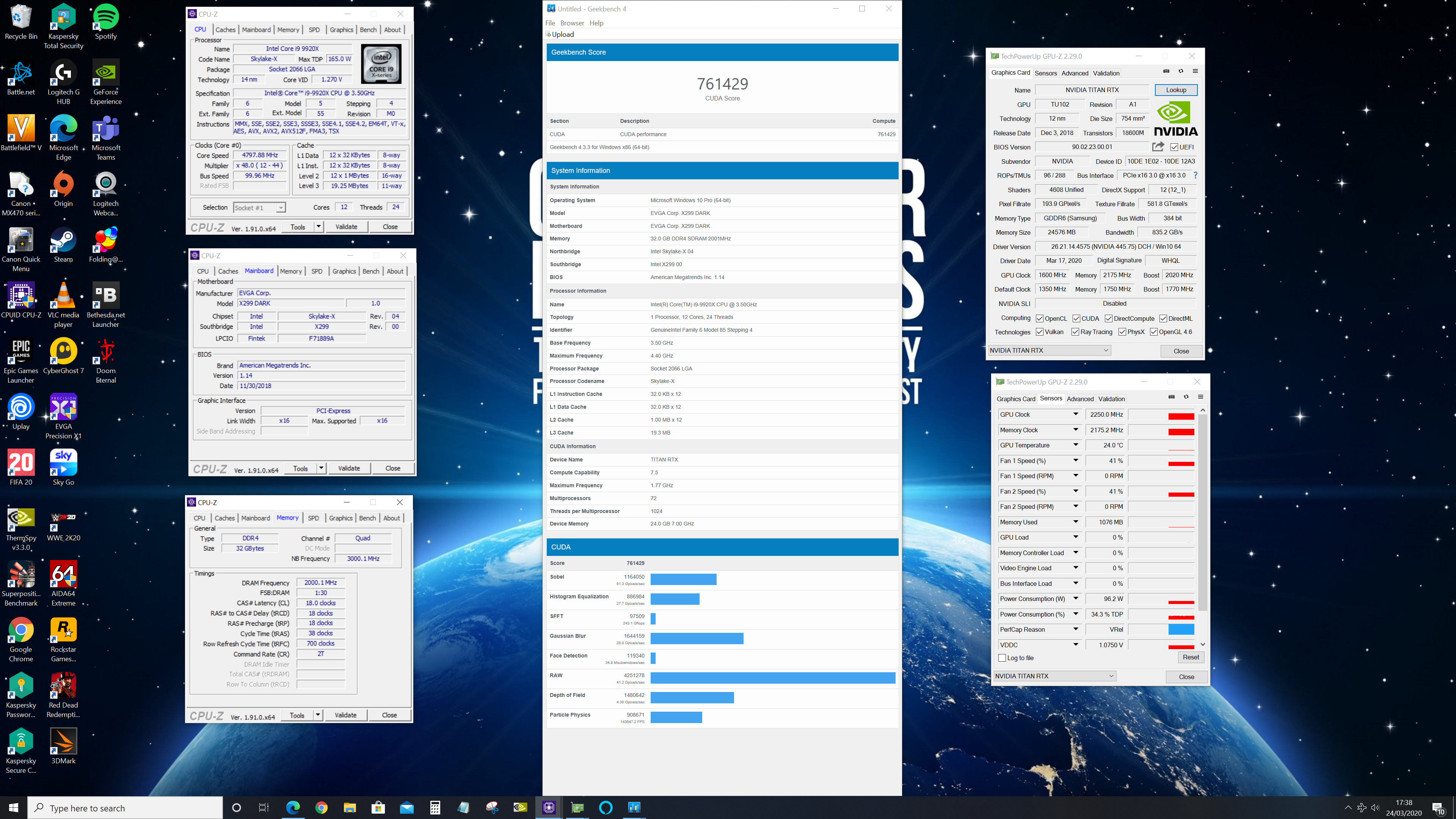Enable the Log to file checkbox
Viewport: 1456px width, 819px height.
(x=1002, y=658)
